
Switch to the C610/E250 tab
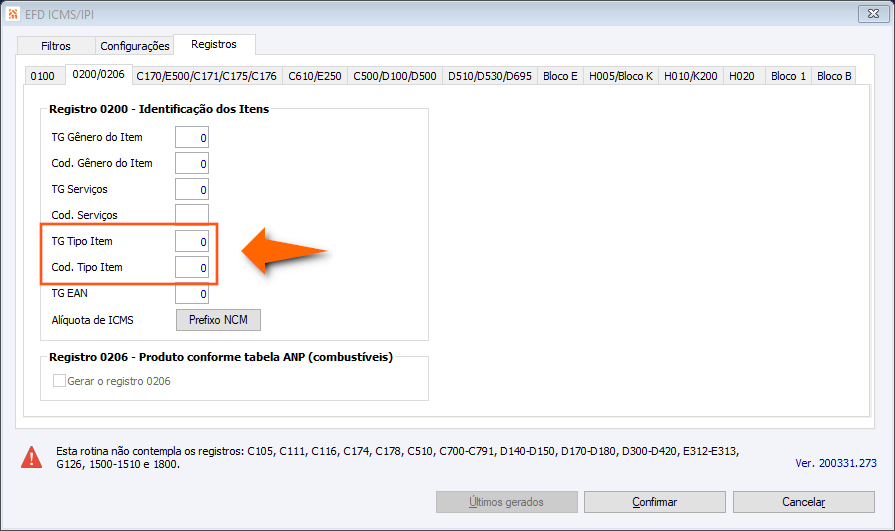click(315, 76)
